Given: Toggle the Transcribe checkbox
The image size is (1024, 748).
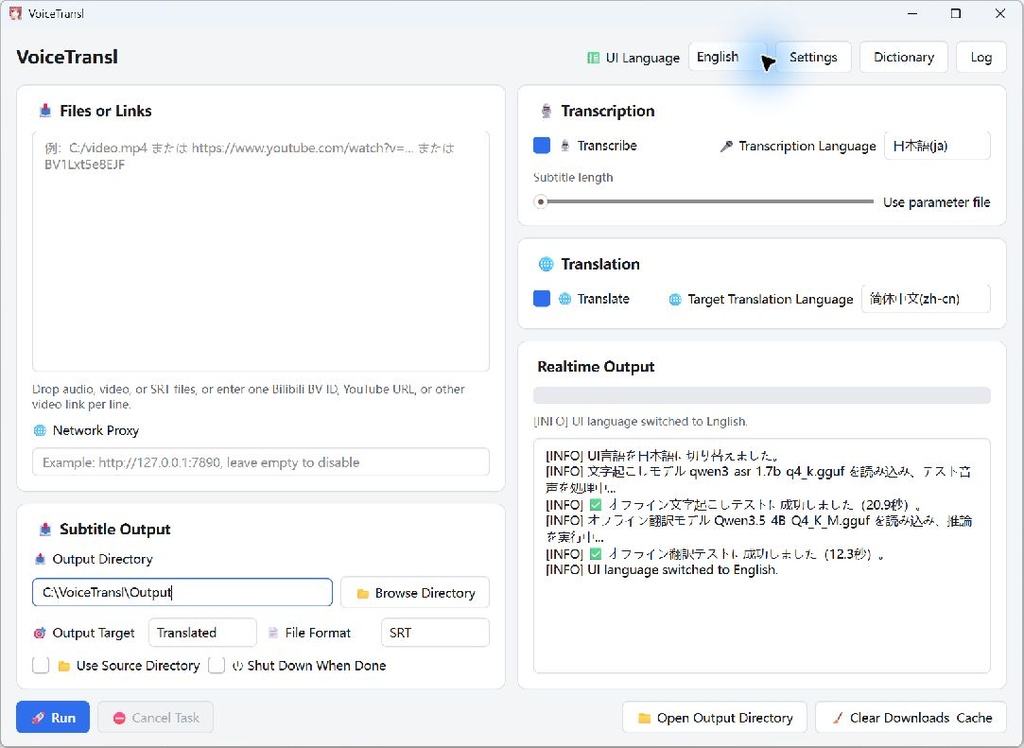Looking at the screenshot, I should (541, 145).
